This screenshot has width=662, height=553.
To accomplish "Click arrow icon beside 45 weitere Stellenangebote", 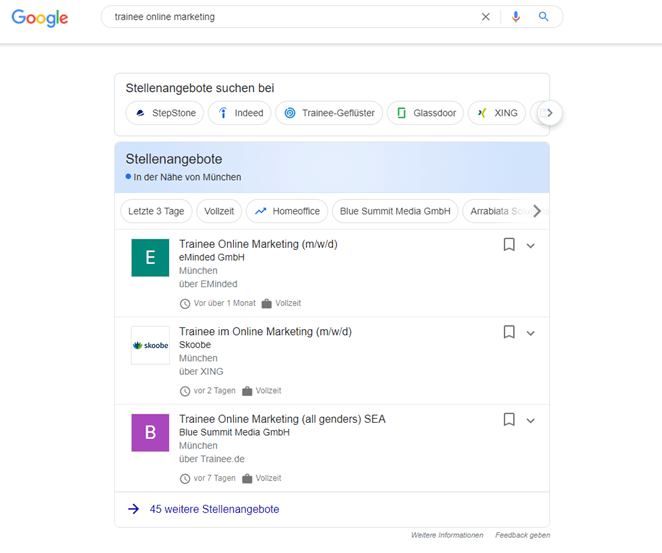I will [x=133, y=509].
